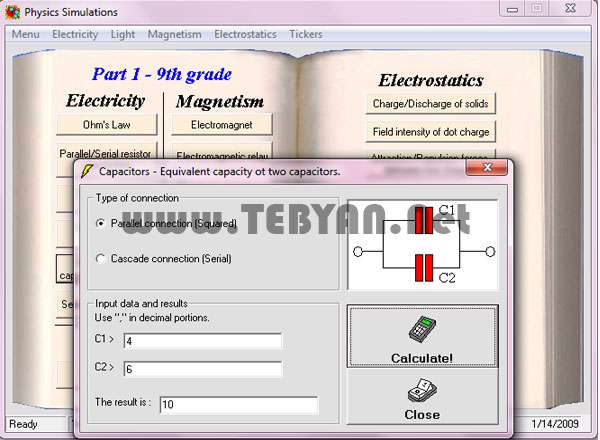Click the calculator icon on Calculate button
This screenshot has height=440, width=600.
click(x=422, y=329)
